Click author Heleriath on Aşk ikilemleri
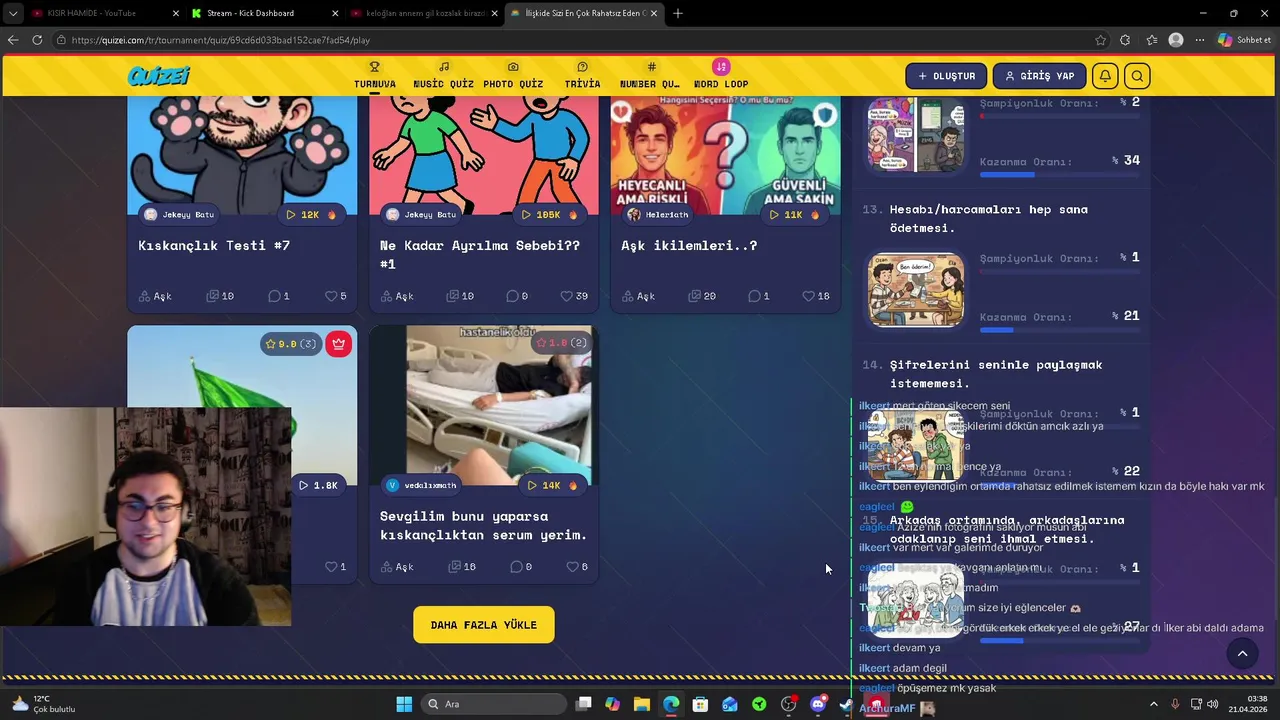Viewport: 1280px width, 720px height. tap(658, 215)
